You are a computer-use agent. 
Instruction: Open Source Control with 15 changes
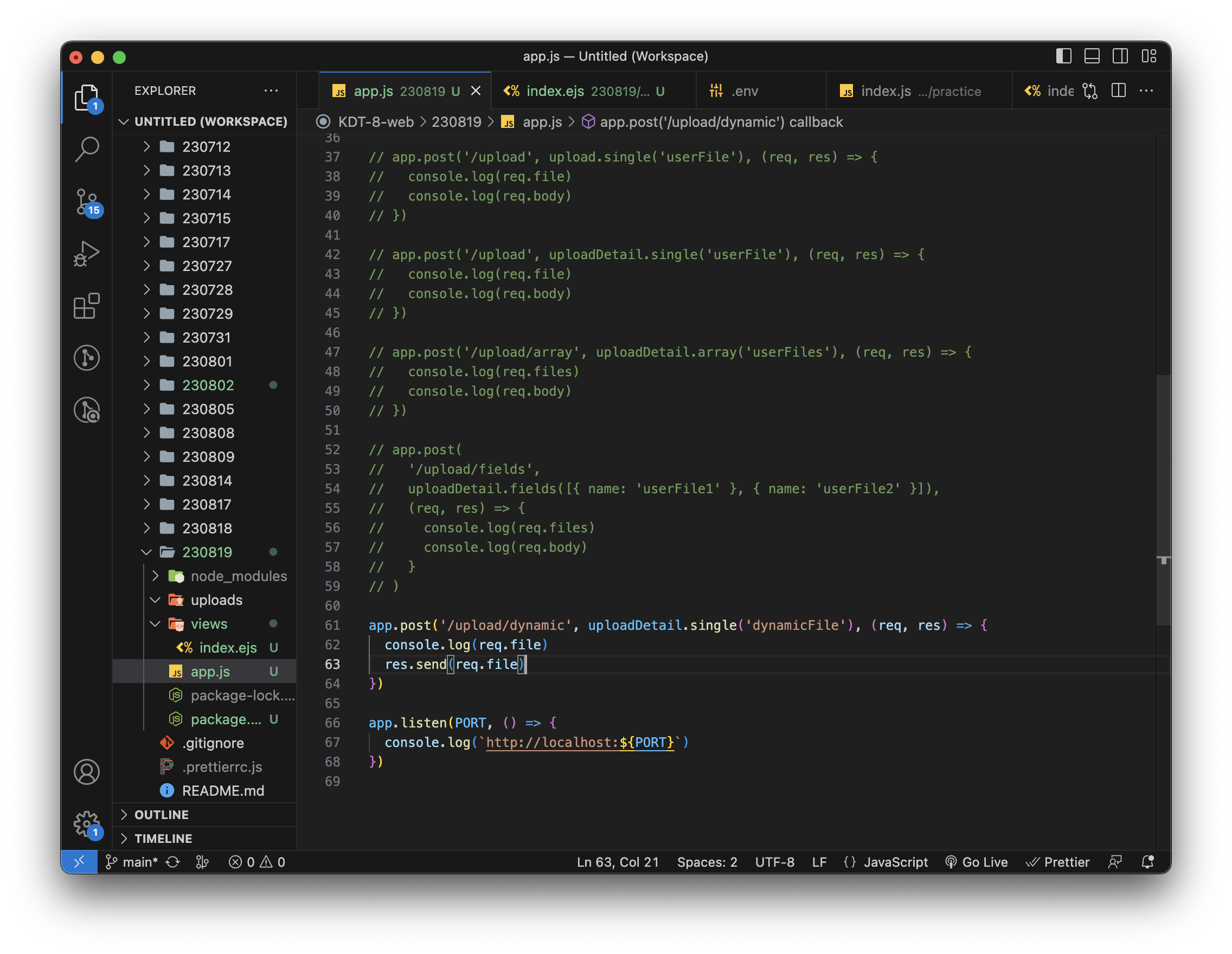(86, 202)
